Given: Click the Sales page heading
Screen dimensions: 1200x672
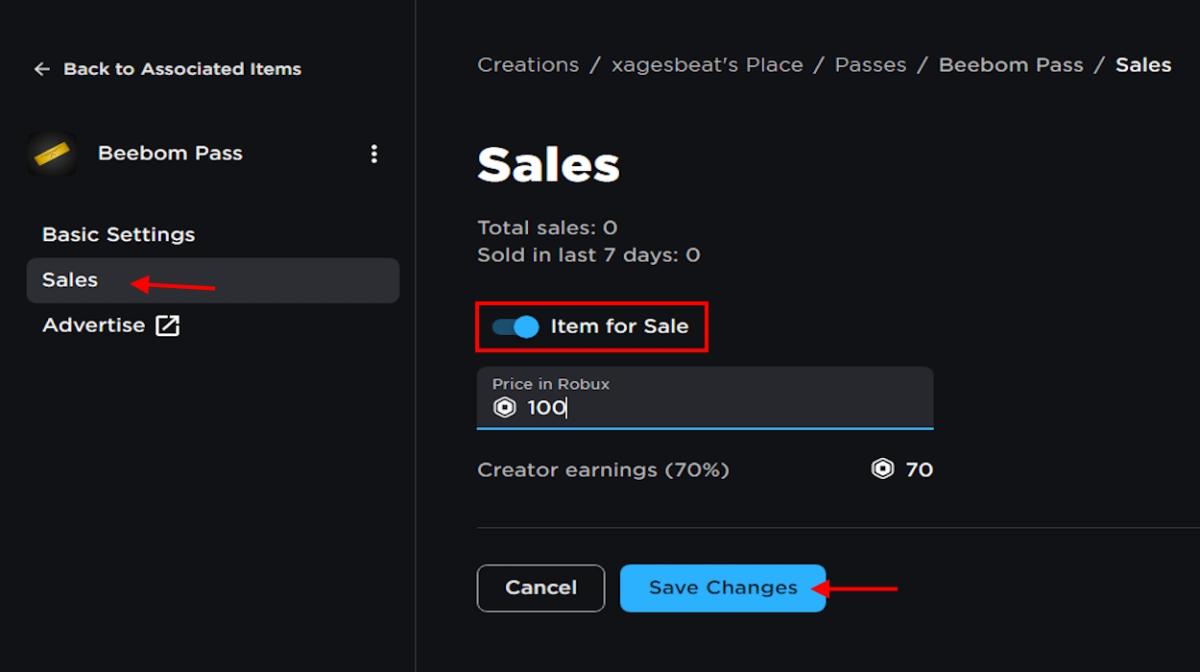Looking at the screenshot, I should pos(548,165).
